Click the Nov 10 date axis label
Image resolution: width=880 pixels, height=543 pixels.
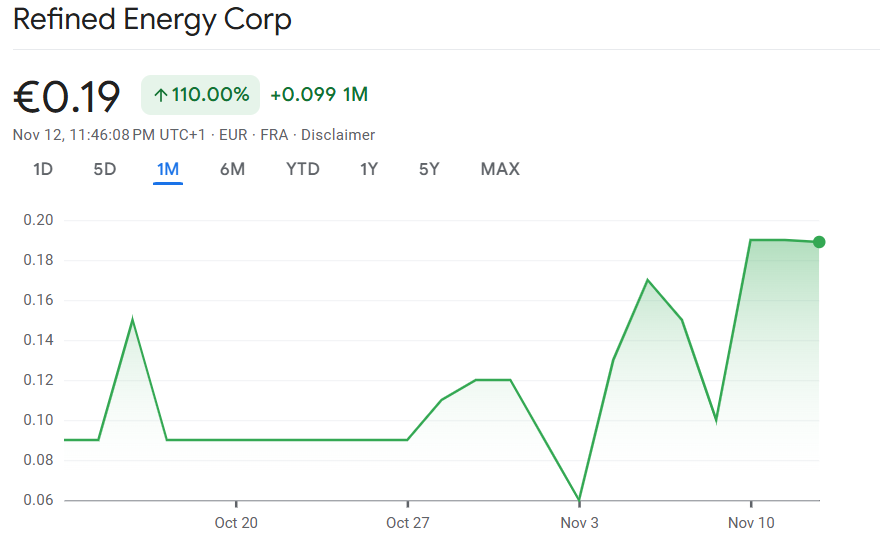(x=750, y=523)
